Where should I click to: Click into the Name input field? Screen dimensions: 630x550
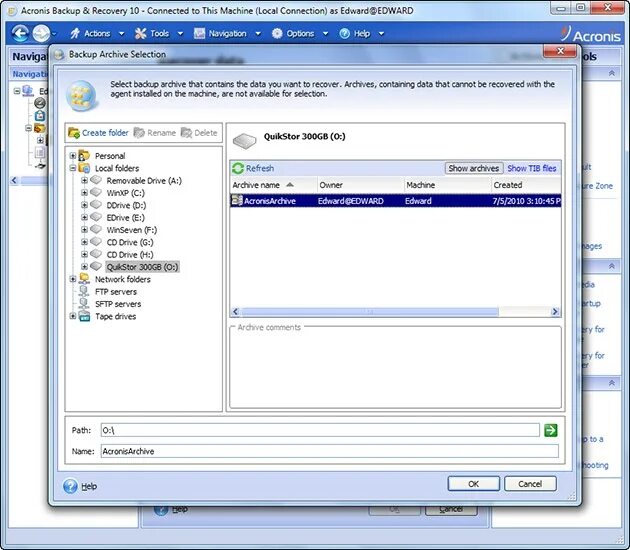pos(329,451)
